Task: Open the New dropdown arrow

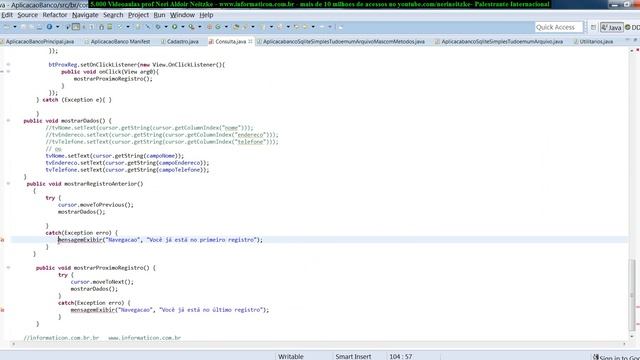Action: click(15, 27)
